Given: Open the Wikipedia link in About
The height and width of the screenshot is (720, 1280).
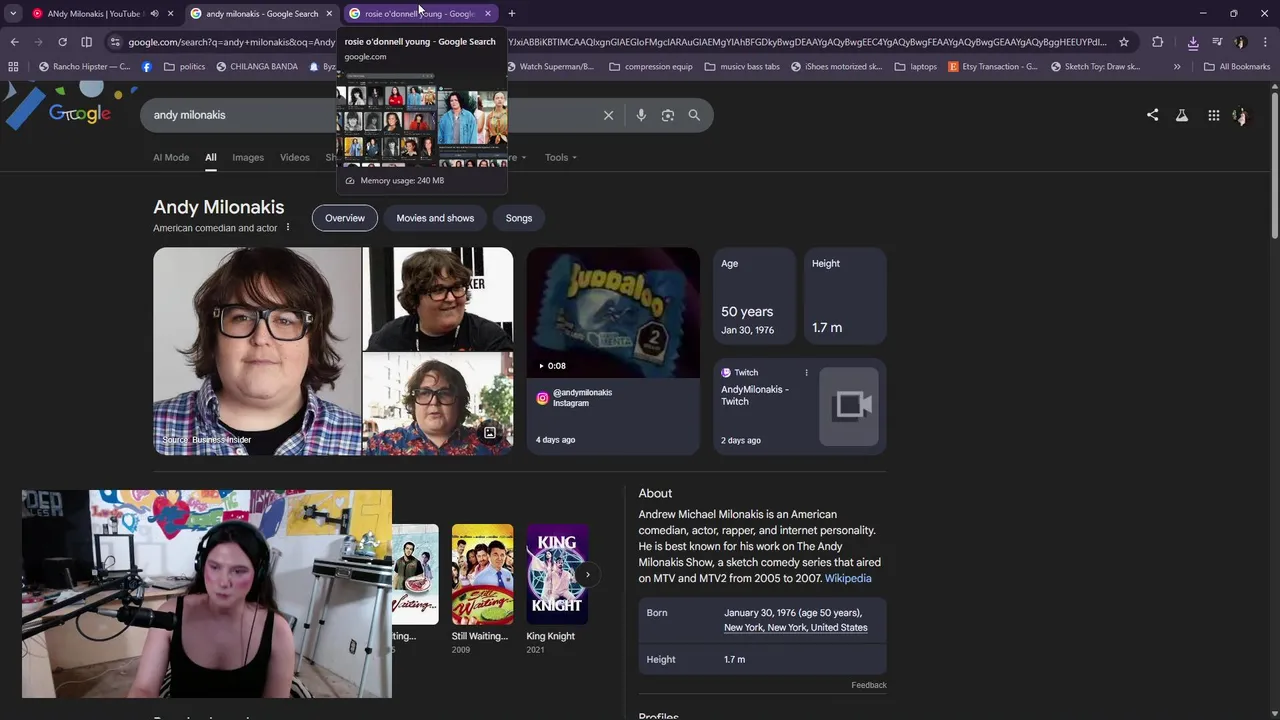Looking at the screenshot, I should (848, 578).
